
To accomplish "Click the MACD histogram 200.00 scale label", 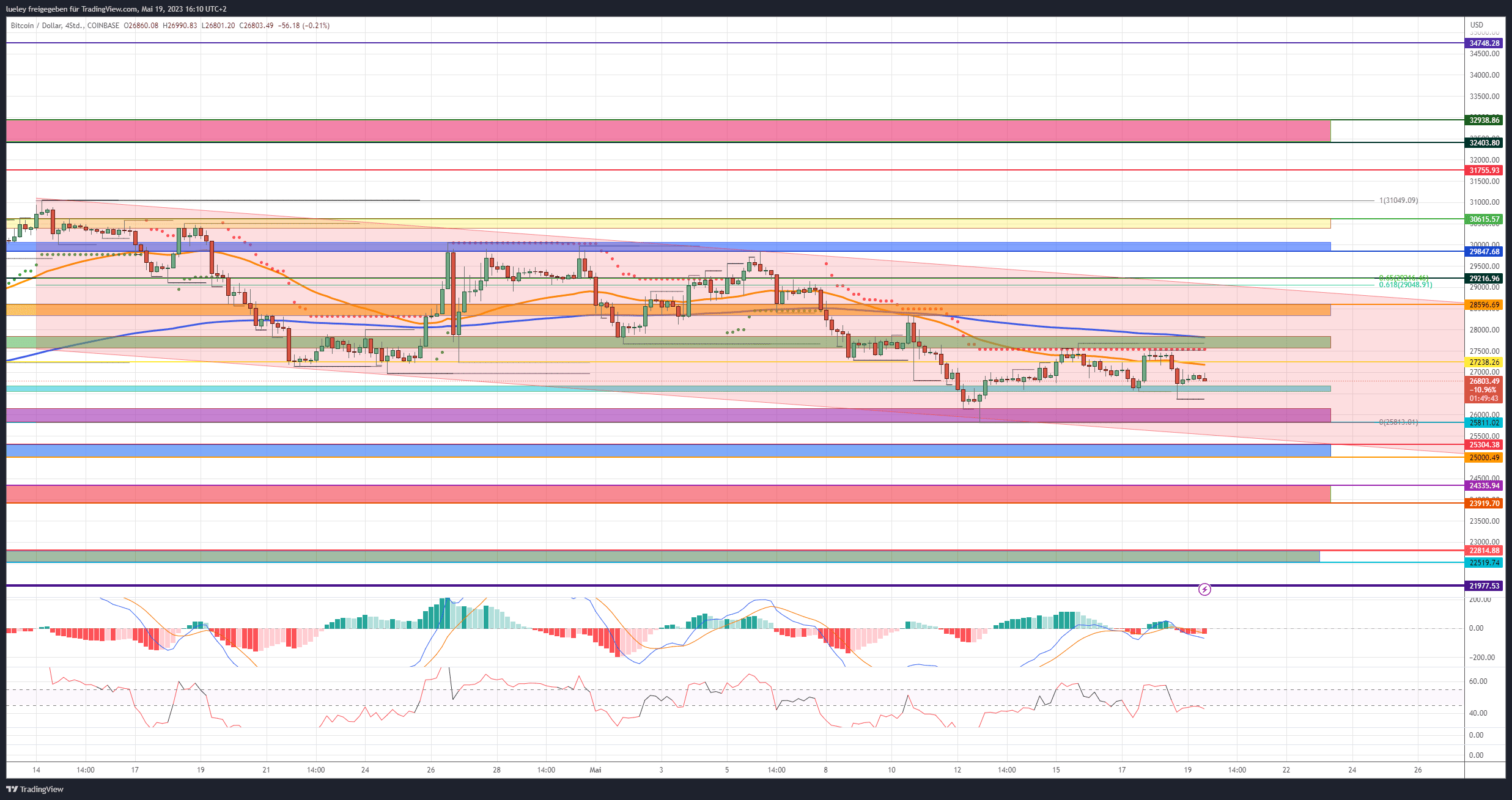I will pyautogui.click(x=1481, y=600).
